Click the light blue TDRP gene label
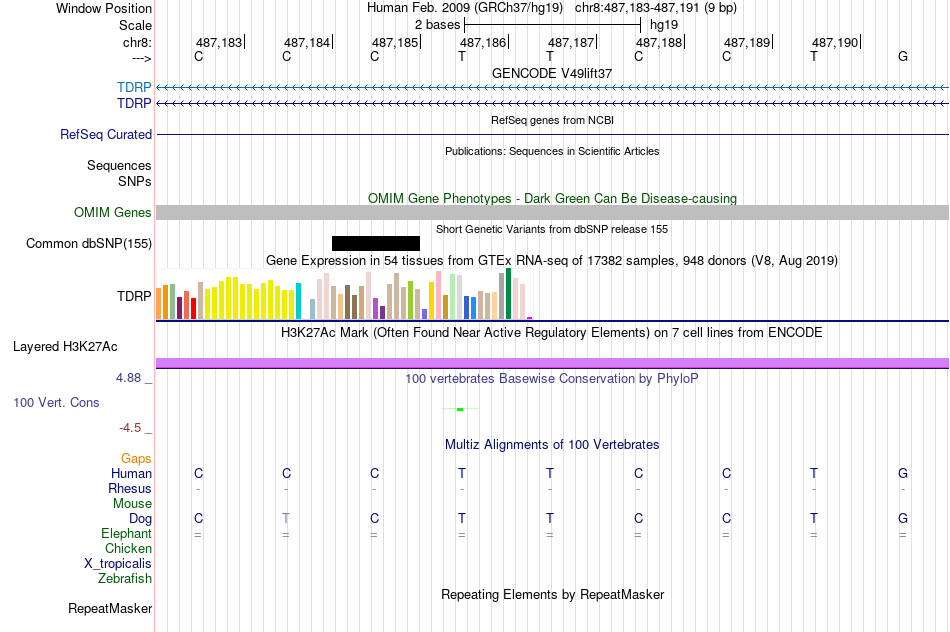The height and width of the screenshot is (632, 950). [x=134, y=87]
